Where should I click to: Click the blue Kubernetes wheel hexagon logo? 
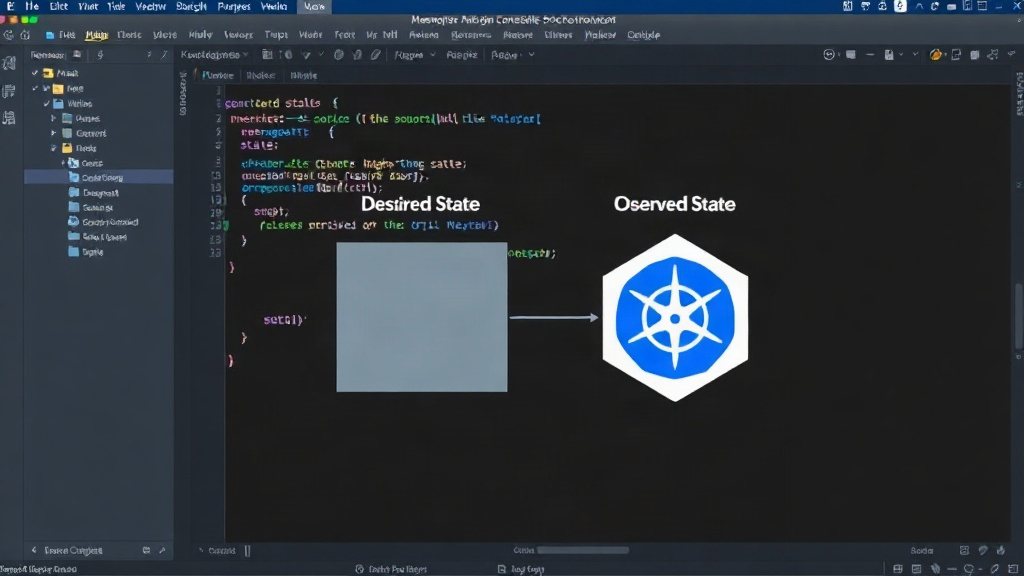(675, 318)
